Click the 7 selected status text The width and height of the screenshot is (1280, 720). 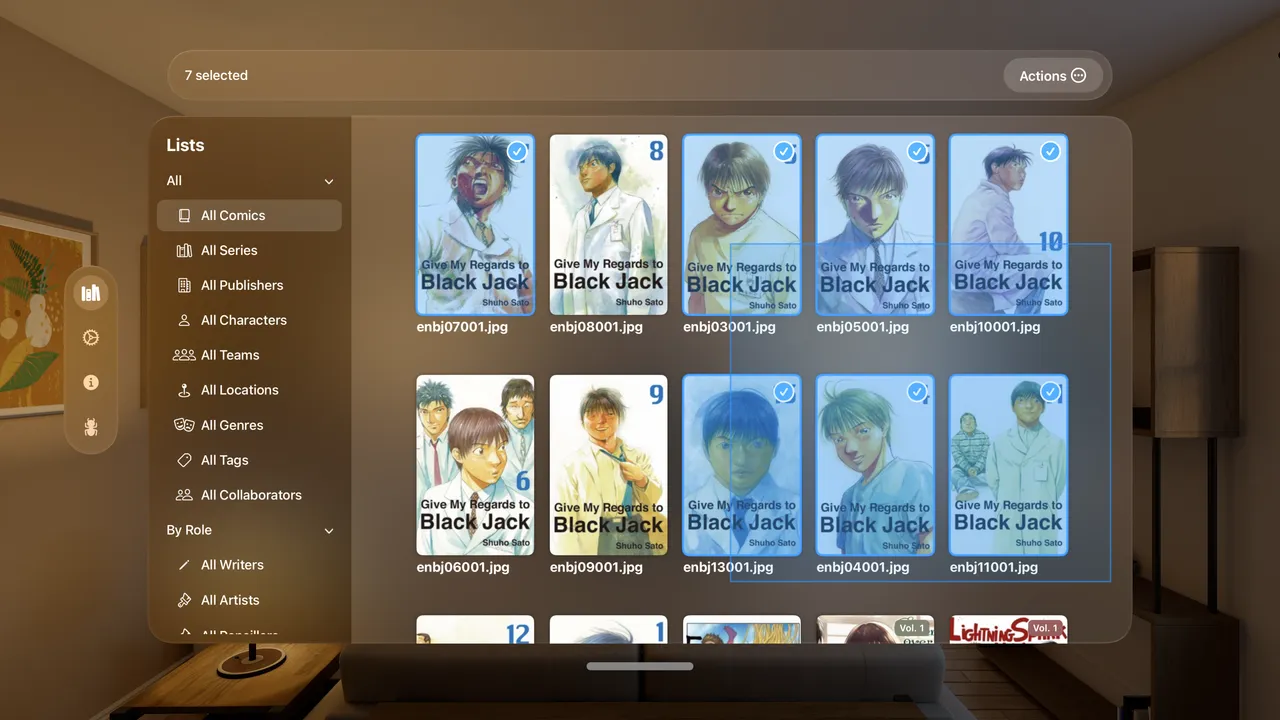(x=216, y=76)
